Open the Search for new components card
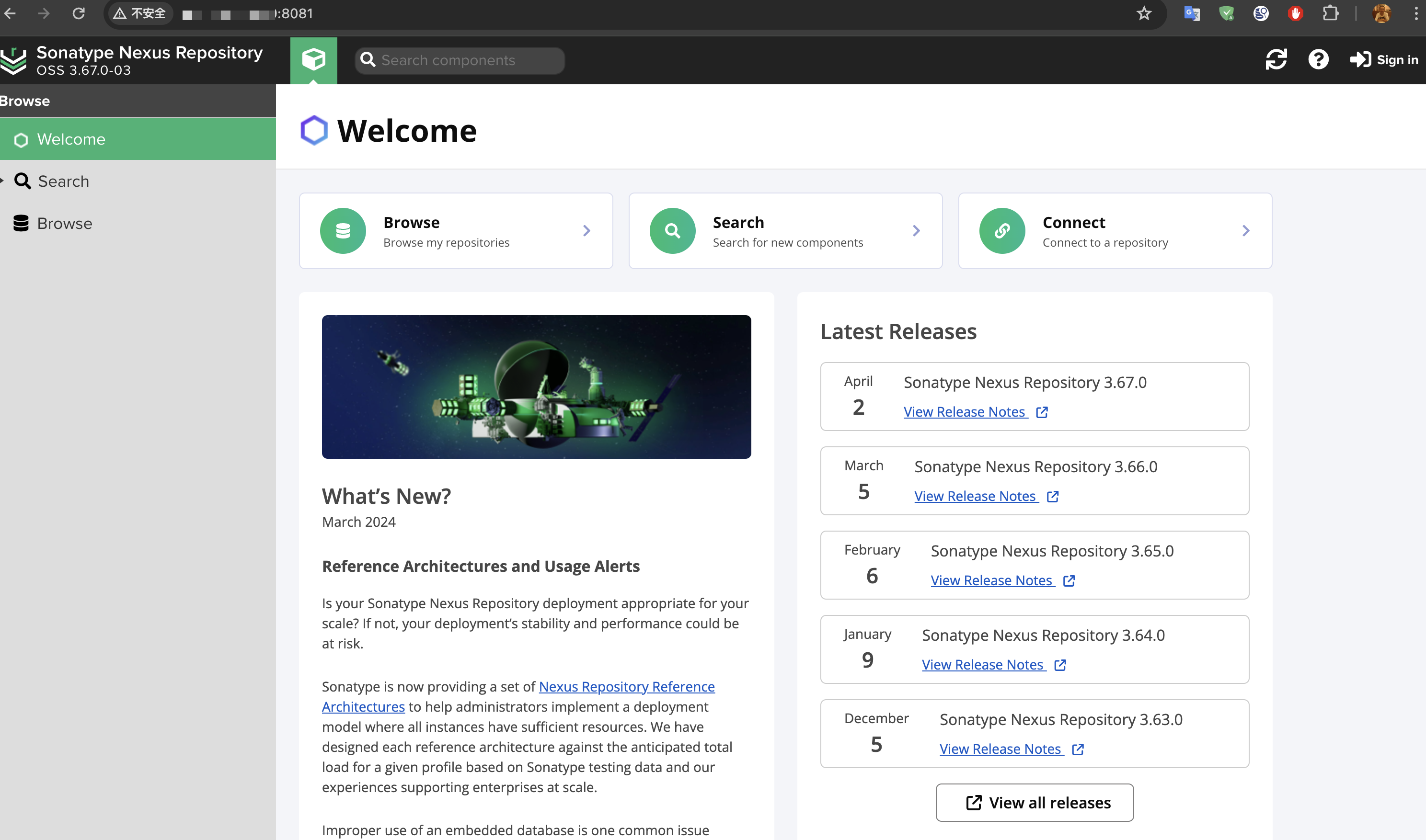1426x840 pixels. tap(785, 231)
